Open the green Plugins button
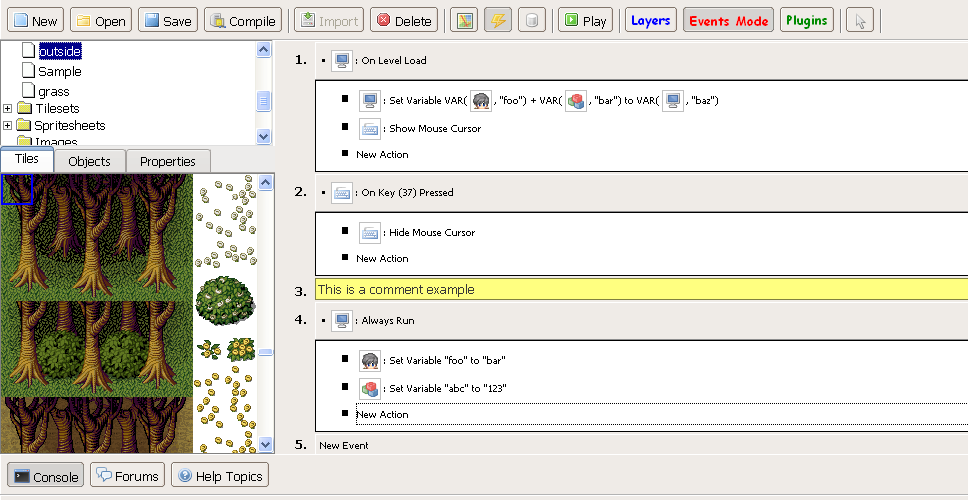 pyautogui.click(x=807, y=20)
